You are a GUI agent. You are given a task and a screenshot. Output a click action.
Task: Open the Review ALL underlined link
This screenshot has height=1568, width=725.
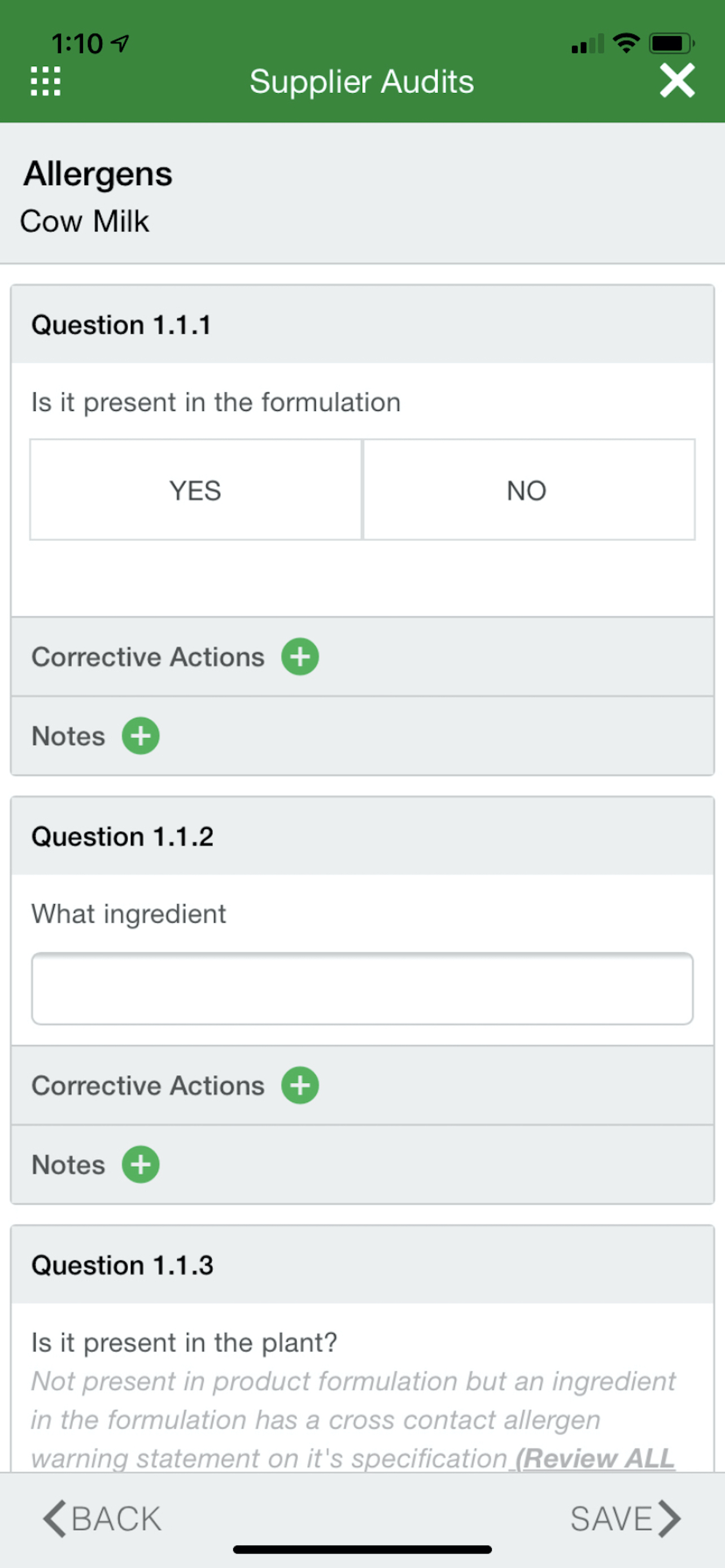[595, 1458]
